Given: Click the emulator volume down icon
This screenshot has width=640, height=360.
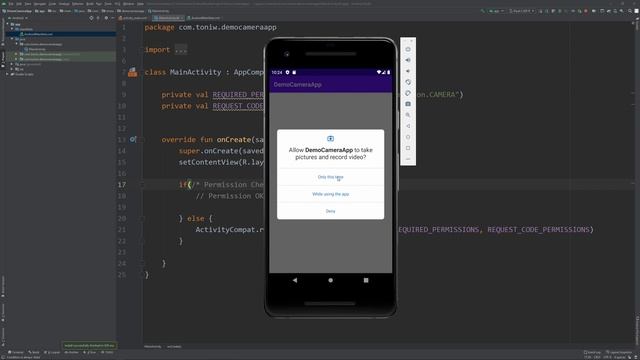Looking at the screenshot, I should pos(408,71).
